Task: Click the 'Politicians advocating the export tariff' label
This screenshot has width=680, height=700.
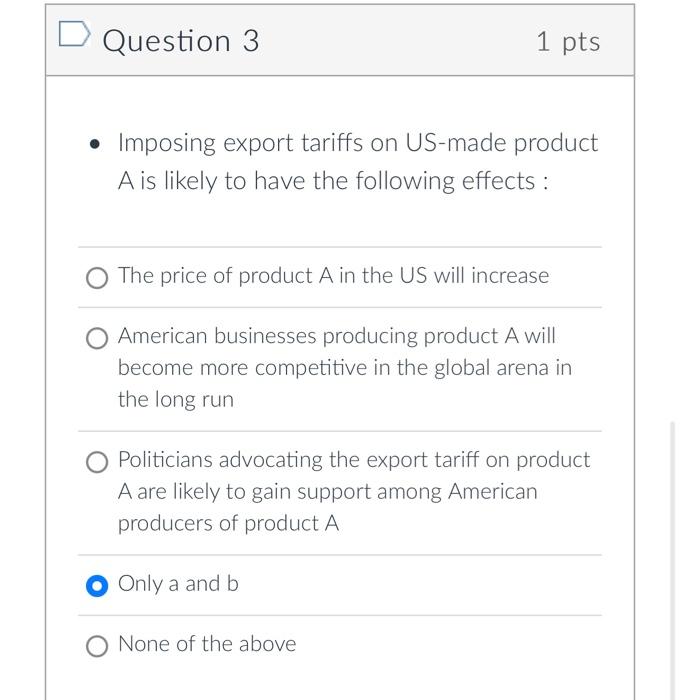Action: (x=354, y=460)
